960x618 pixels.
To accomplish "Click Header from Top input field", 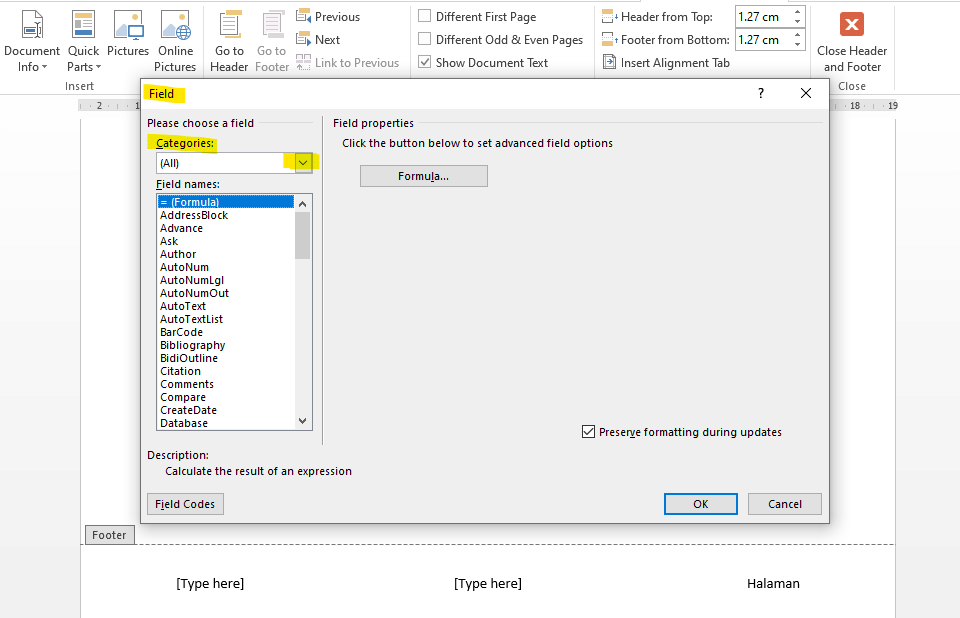I will (x=763, y=17).
